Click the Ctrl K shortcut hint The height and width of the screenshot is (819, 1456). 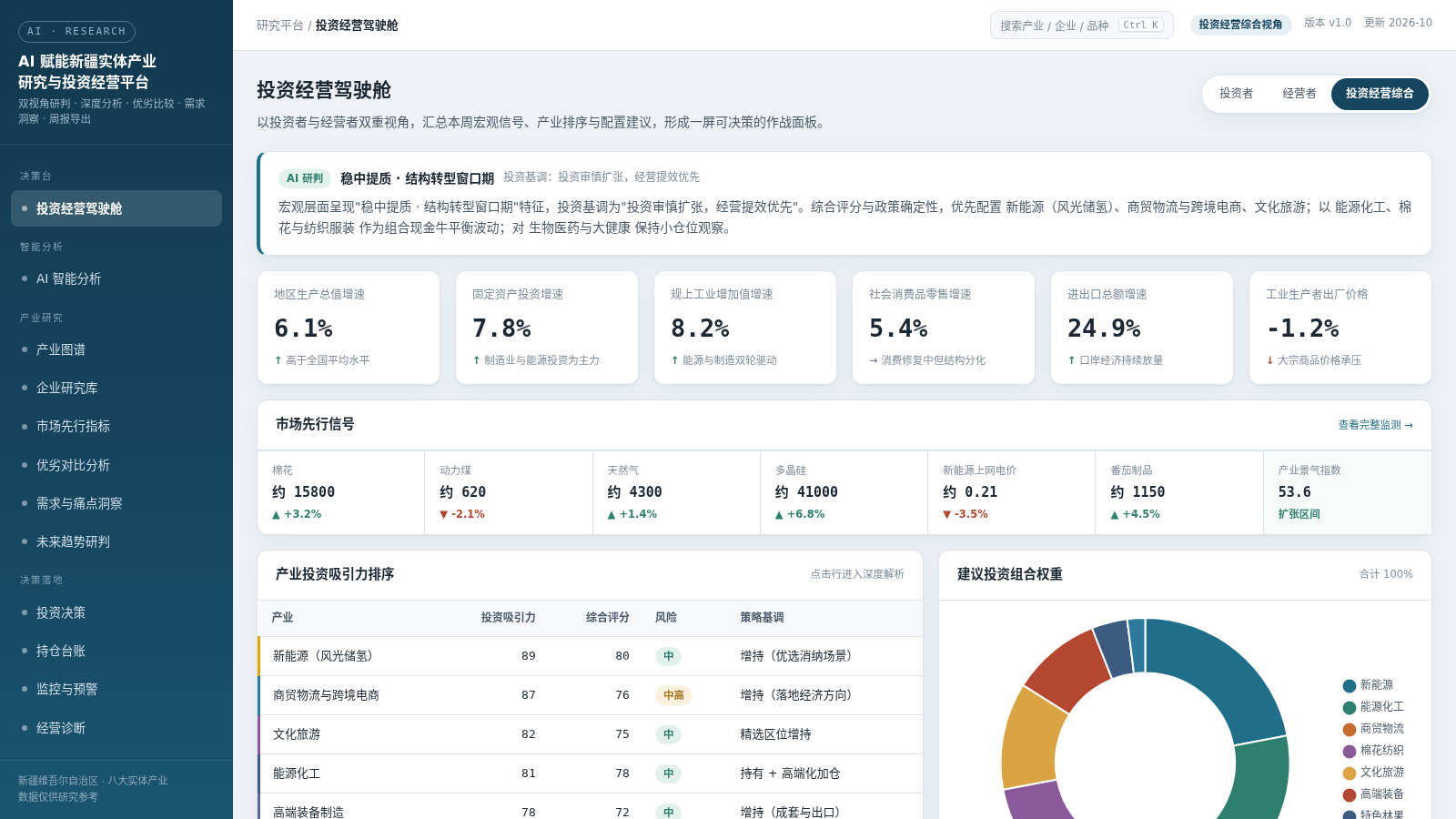click(1141, 25)
